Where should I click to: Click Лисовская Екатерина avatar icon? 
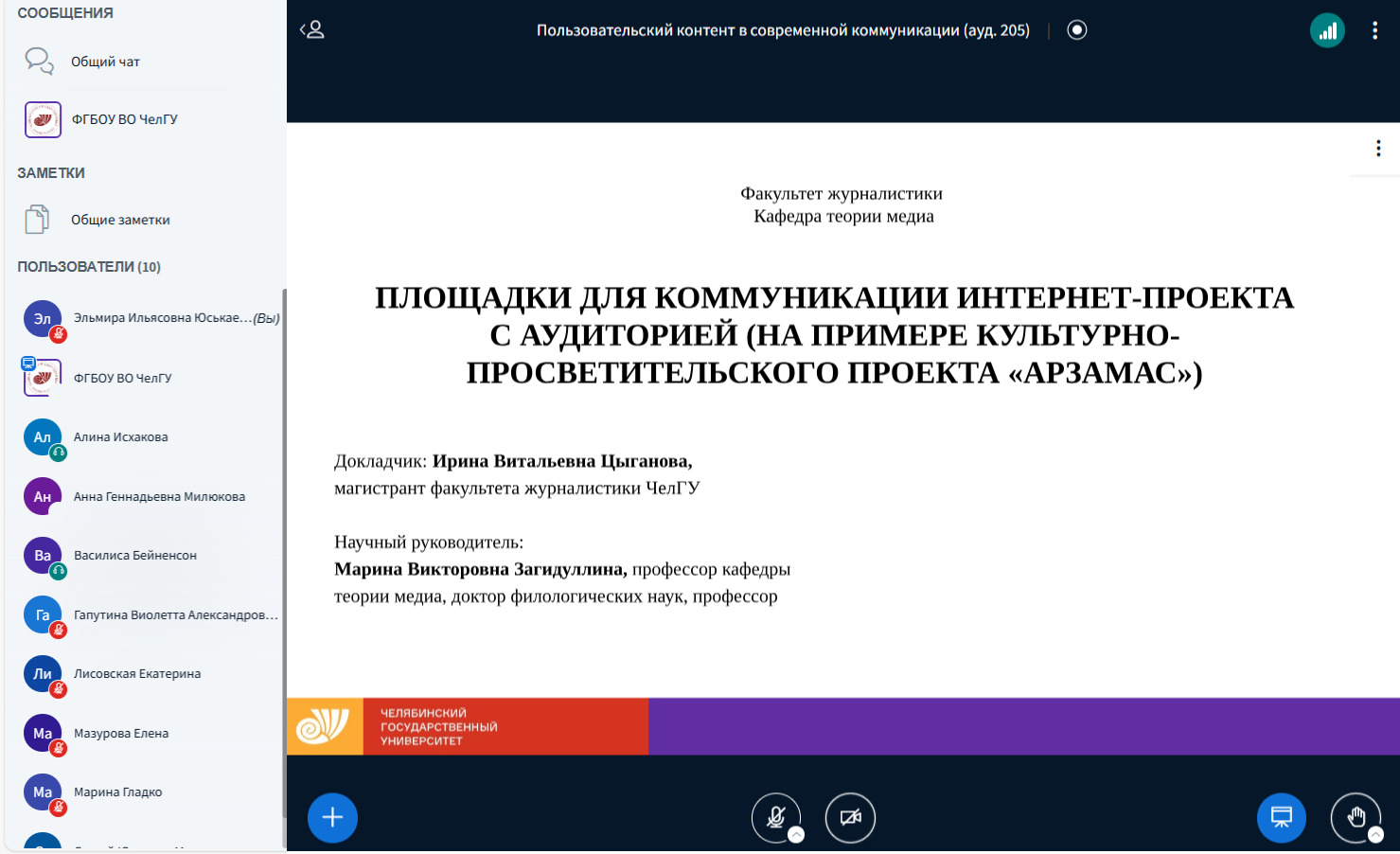[x=43, y=674]
